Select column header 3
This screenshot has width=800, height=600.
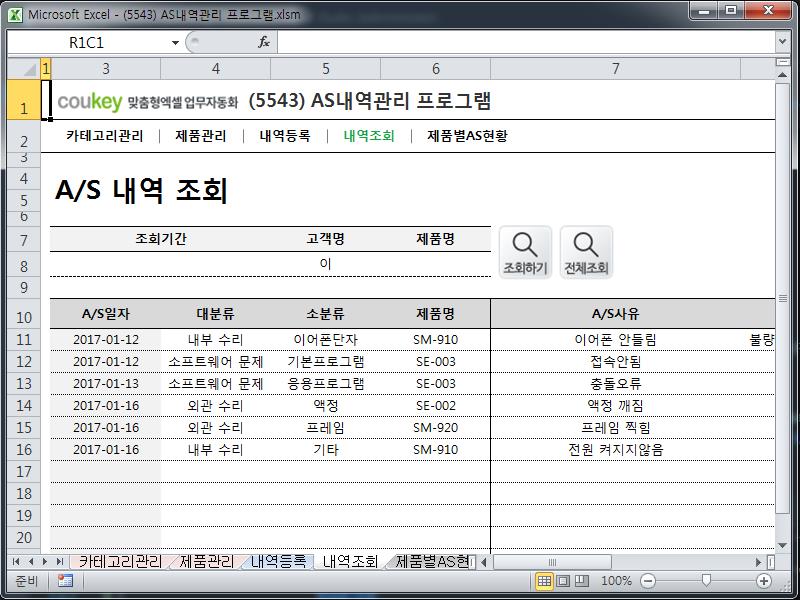[x=106, y=68]
